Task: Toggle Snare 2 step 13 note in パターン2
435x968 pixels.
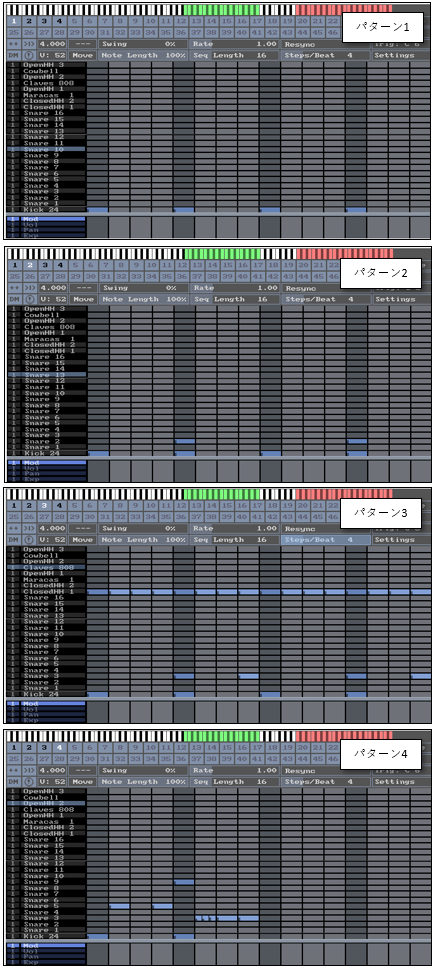Action: coord(356,441)
